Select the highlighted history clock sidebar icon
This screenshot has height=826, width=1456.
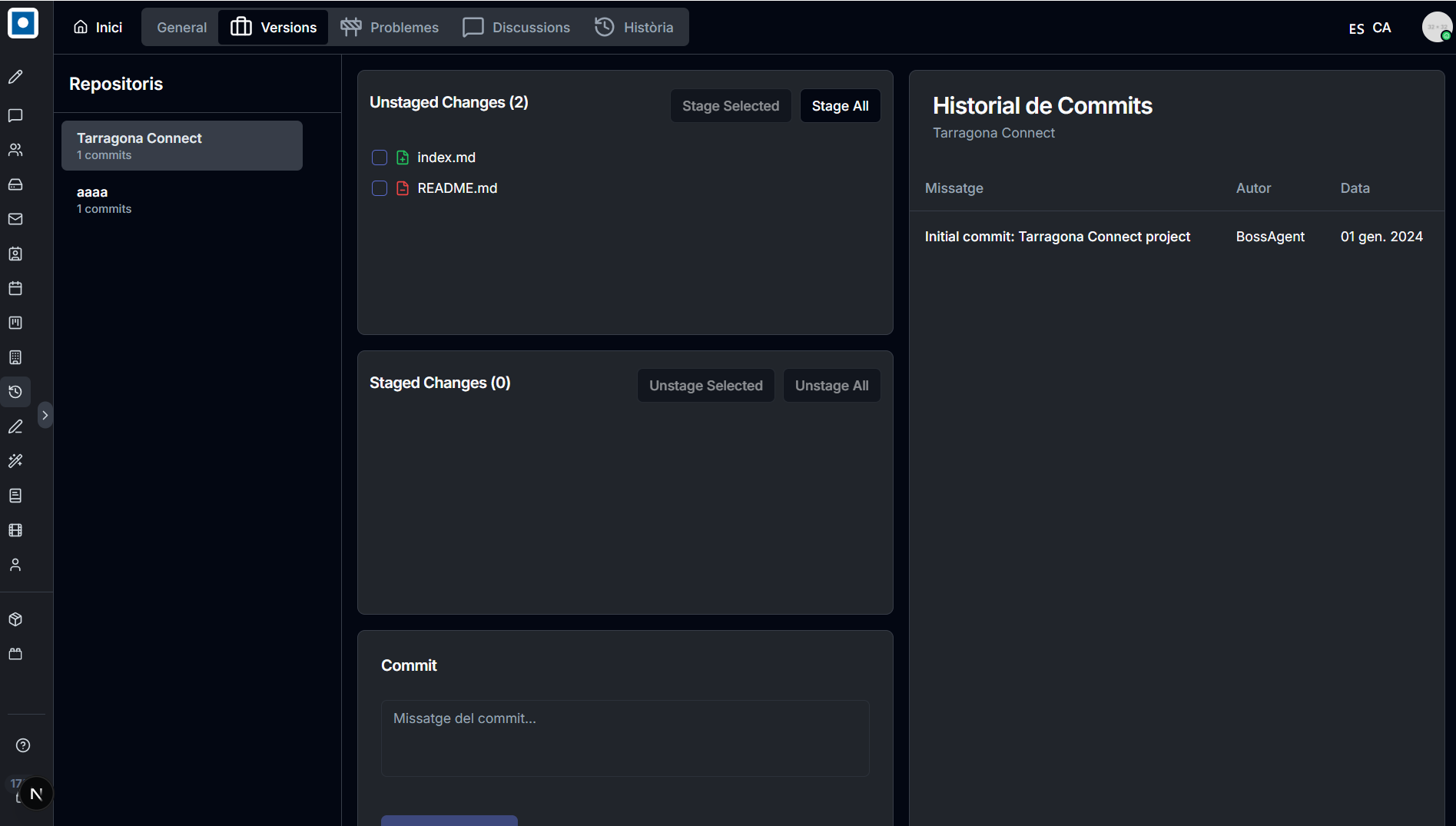click(15, 392)
